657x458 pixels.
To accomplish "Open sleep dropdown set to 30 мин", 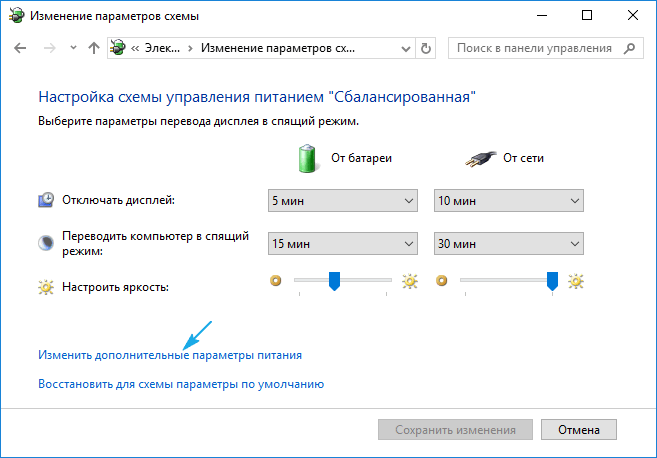I will (x=508, y=244).
